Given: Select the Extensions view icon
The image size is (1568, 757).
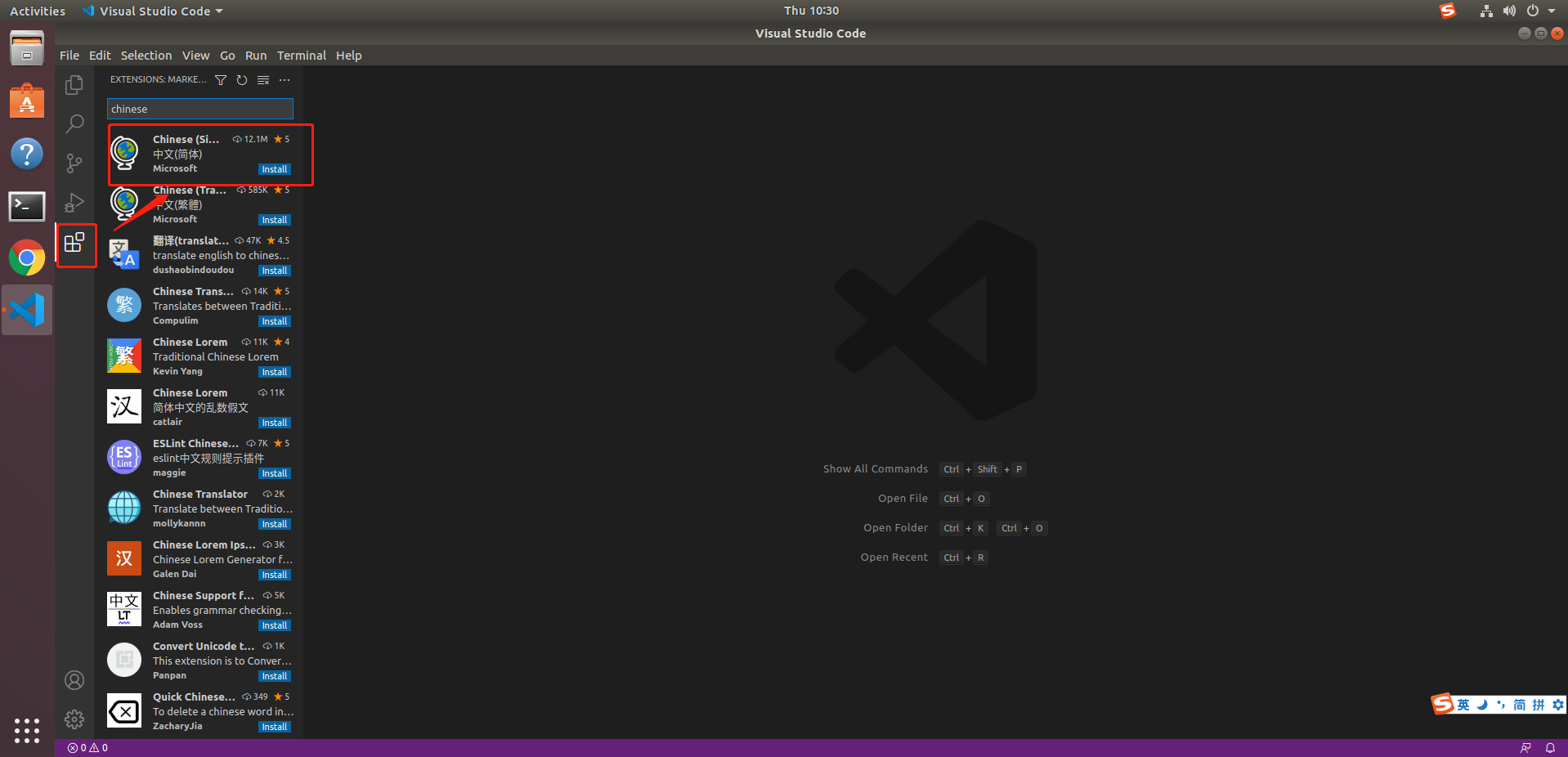Looking at the screenshot, I should point(74,243).
